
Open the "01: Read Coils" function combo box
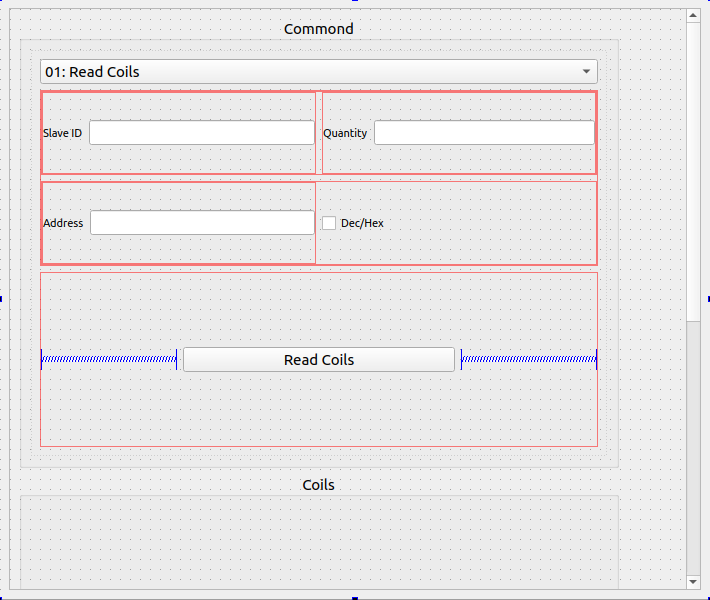click(x=318, y=72)
